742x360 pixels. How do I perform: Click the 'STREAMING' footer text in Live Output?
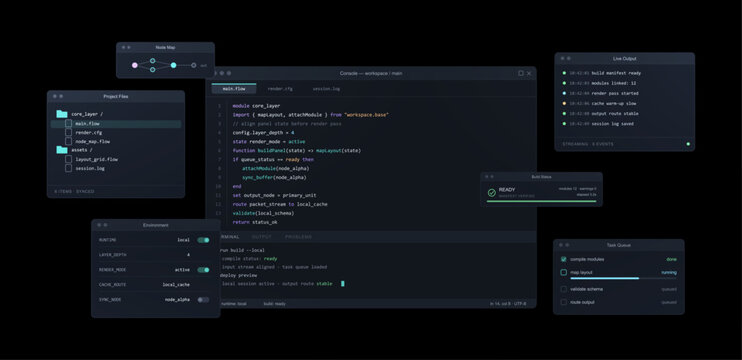click(575, 144)
